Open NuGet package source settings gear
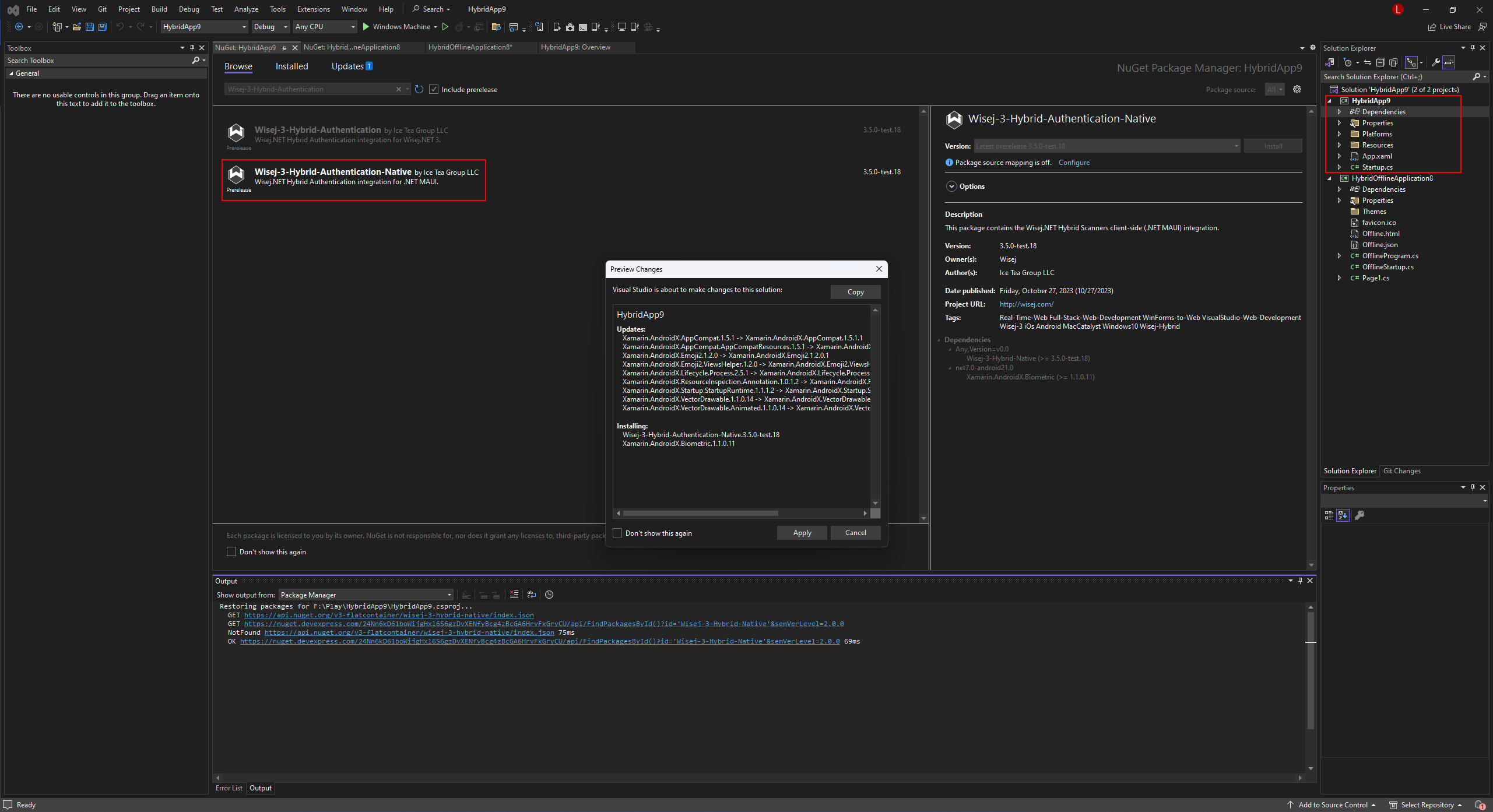This screenshot has width=1493, height=812. click(x=1297, y=89)
